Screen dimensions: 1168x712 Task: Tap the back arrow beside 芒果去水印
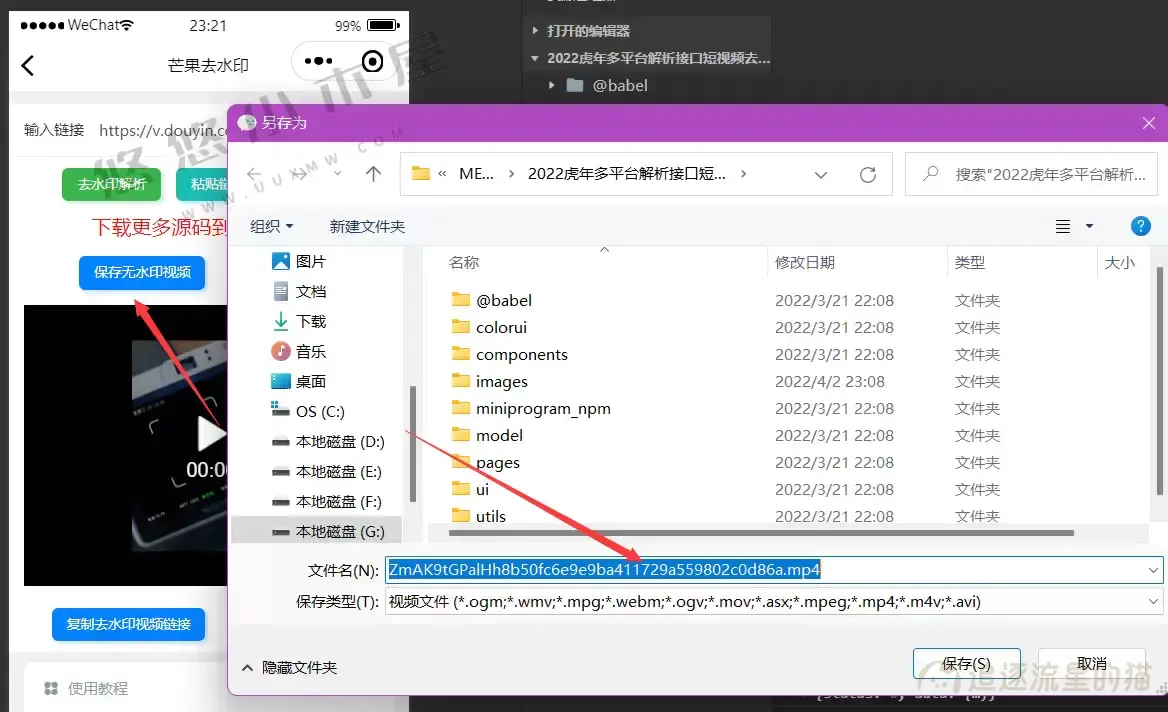[27, 65]
